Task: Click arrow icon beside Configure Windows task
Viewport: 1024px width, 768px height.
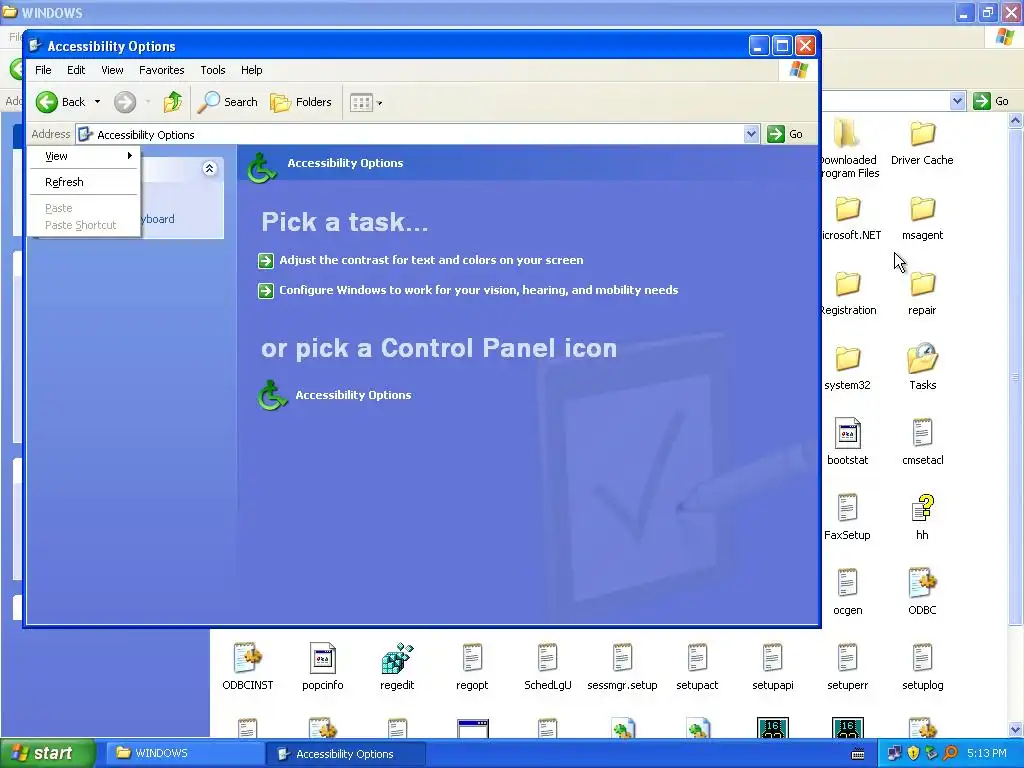Action: coord(266,291)
